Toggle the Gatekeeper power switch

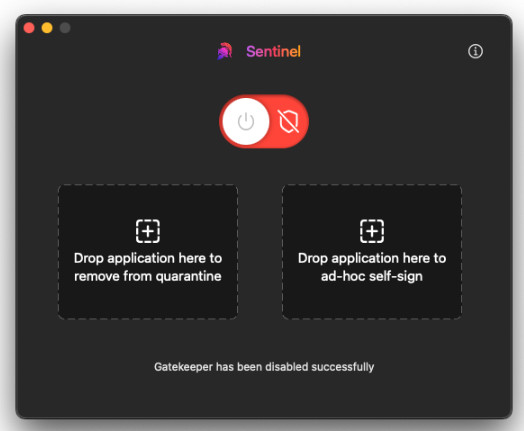click(264, 121)
